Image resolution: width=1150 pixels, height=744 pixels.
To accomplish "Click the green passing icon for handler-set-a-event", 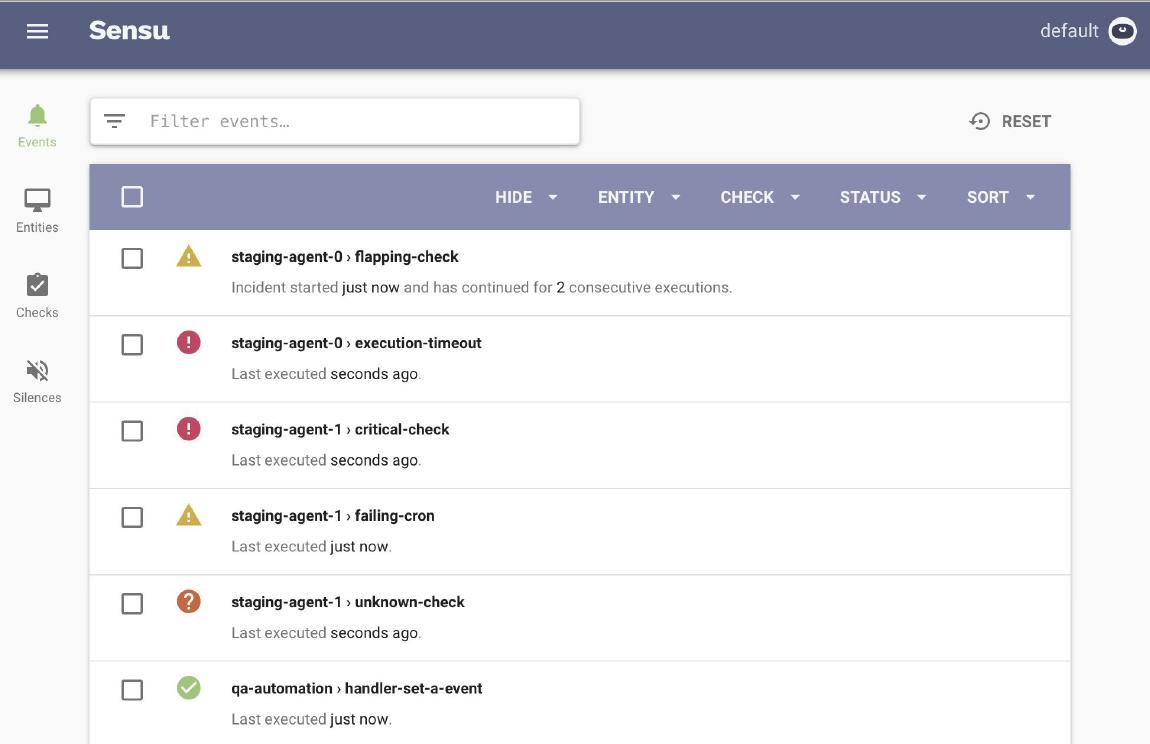I will pyautogui.click(x=188, y=688).
